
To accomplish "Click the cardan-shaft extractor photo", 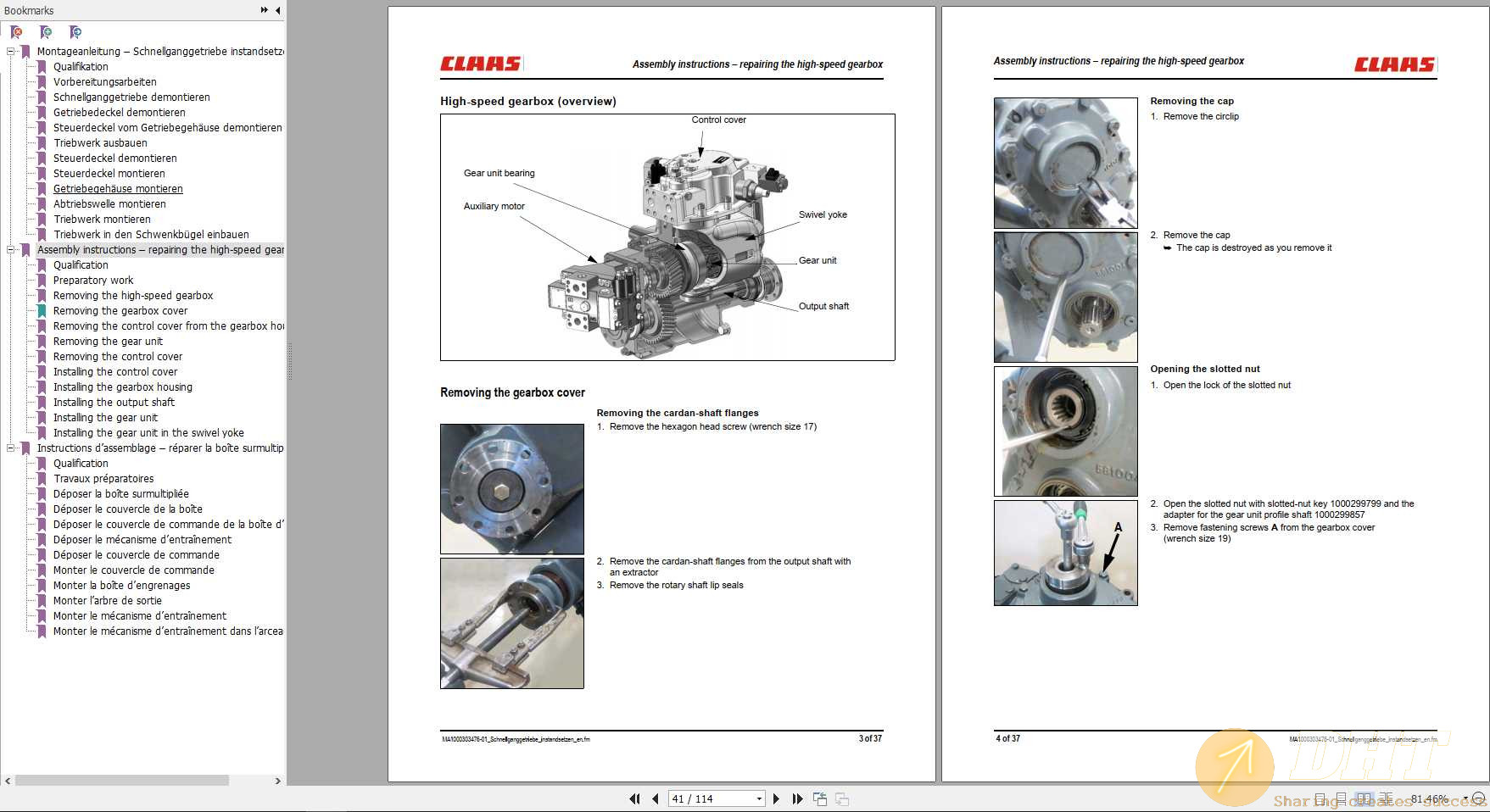I will [512, 623].
